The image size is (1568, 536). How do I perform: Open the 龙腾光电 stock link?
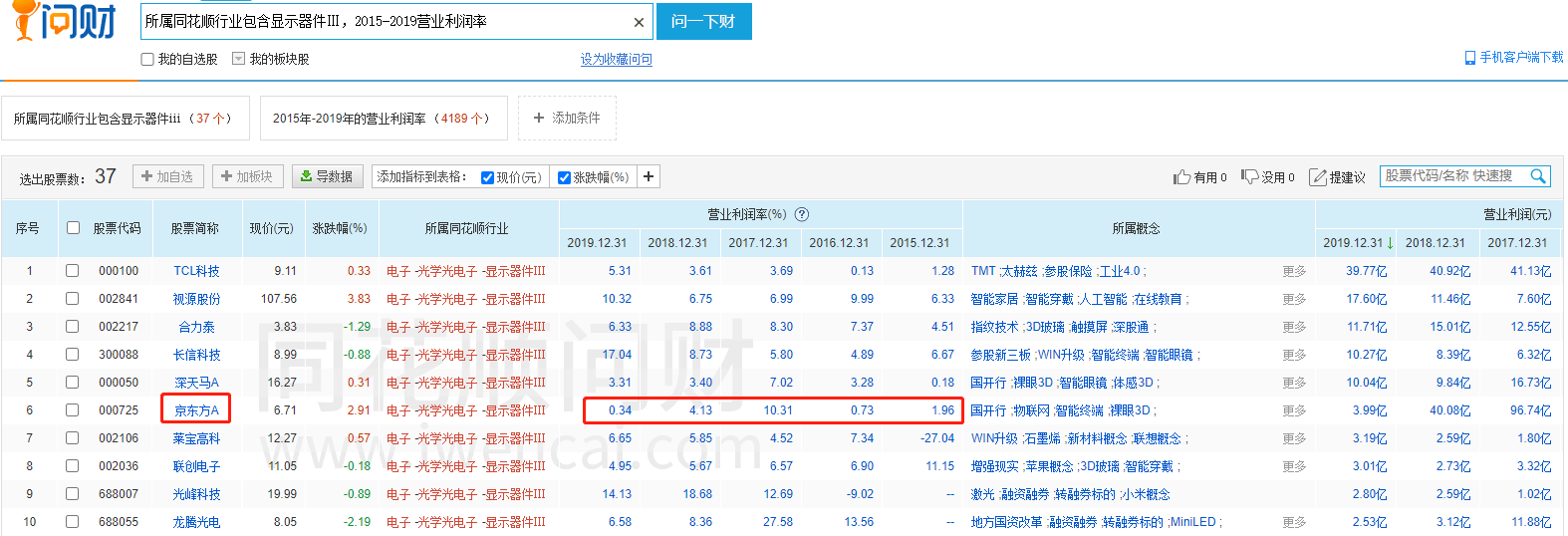point(196,522)
